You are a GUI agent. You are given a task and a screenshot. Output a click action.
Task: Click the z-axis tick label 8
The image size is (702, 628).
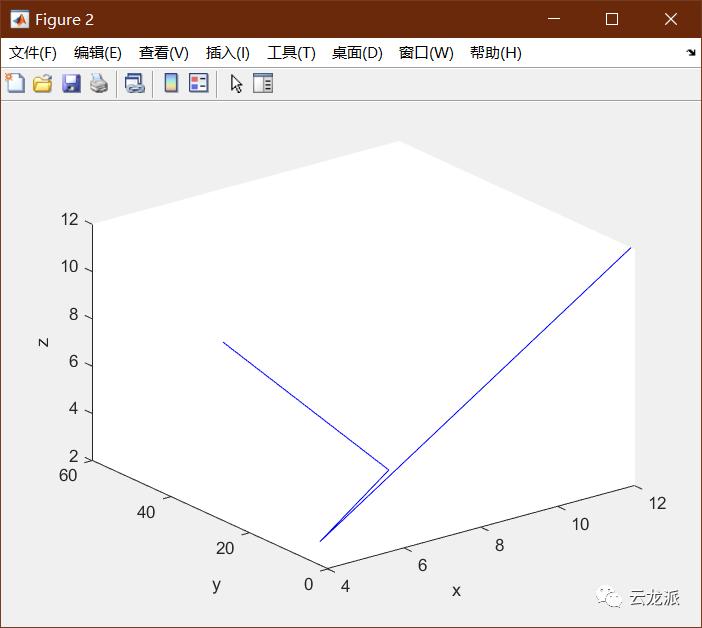73,314
